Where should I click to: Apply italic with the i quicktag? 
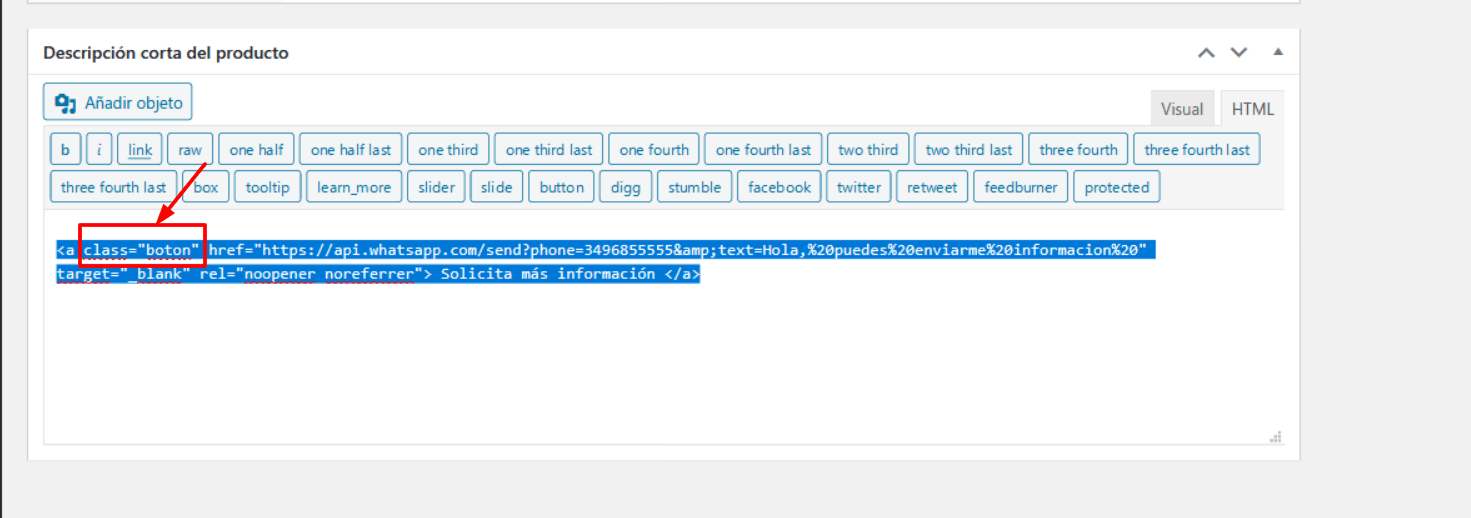pos(99,150)
